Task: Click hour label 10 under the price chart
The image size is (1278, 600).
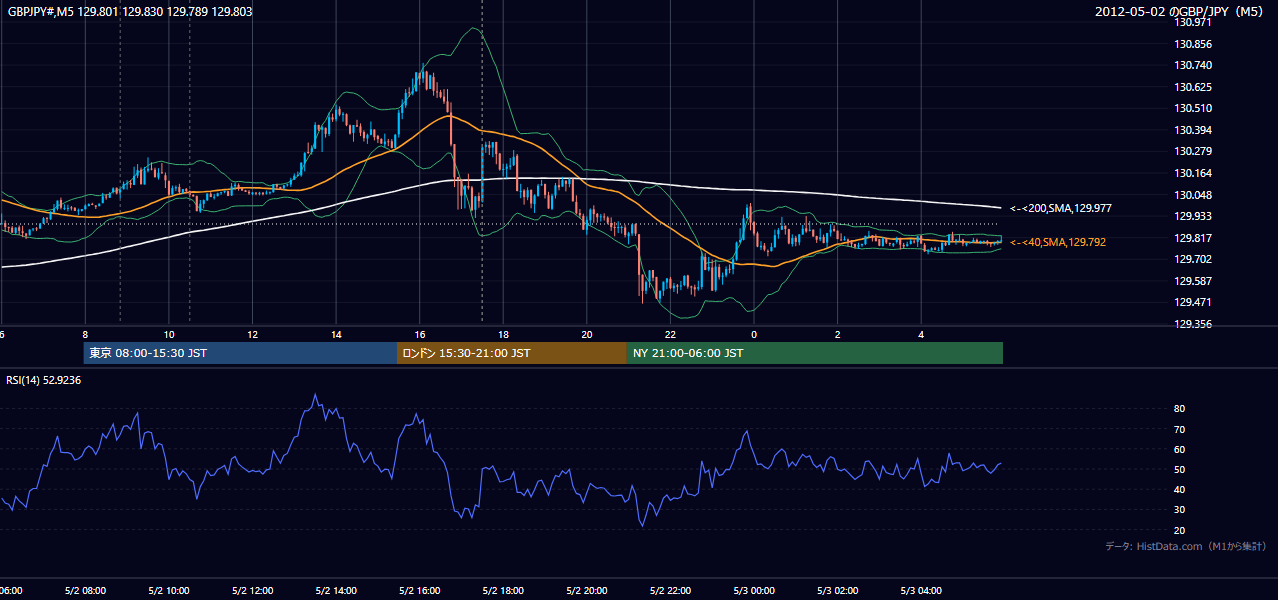Action: (x=169, y=334)
